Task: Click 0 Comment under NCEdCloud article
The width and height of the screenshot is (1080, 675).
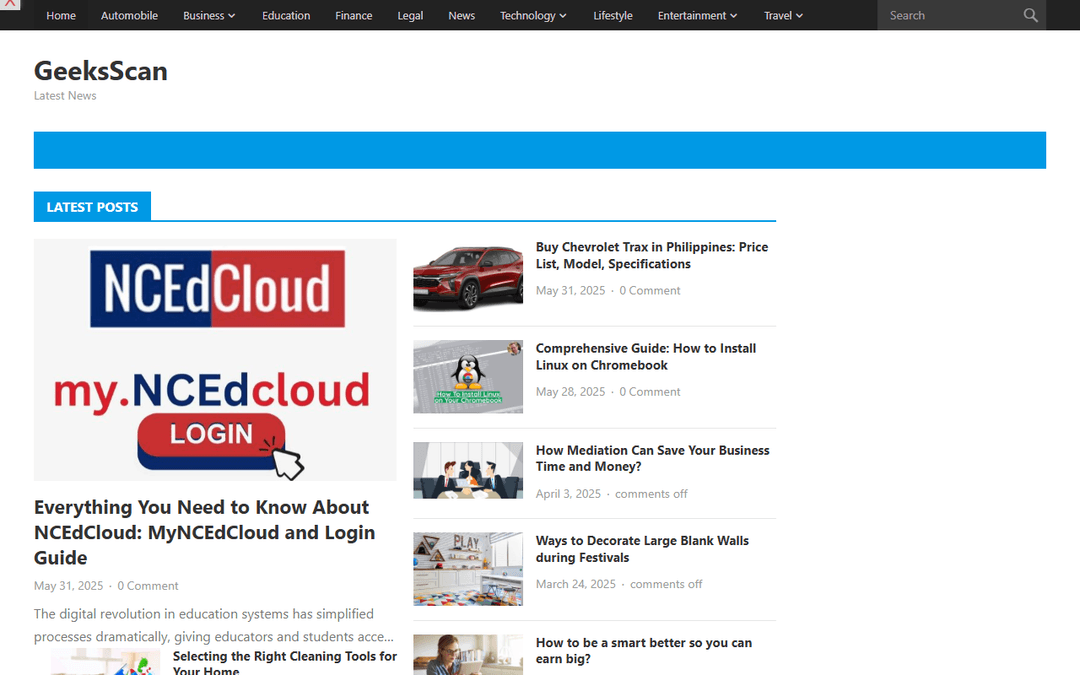Action: pyautogui.click(x=147, y=585)
